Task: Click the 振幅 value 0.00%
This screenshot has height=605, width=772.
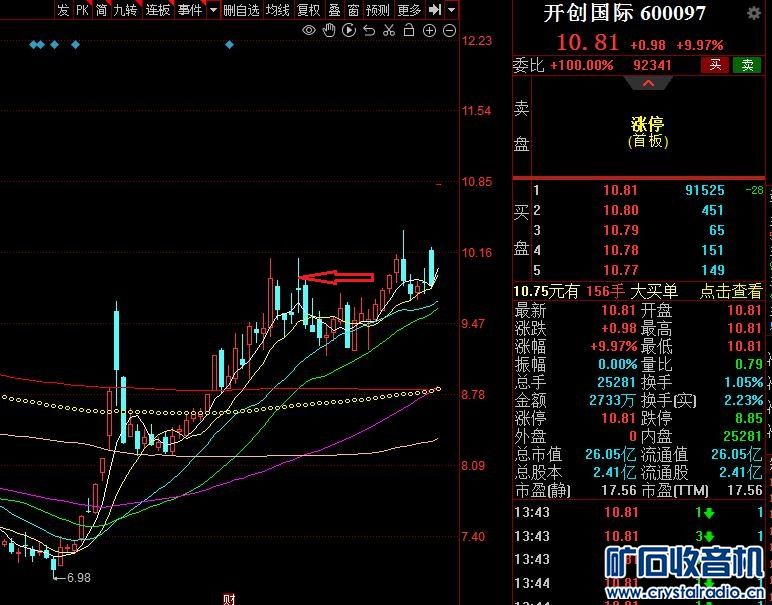Action: (617, 364)
